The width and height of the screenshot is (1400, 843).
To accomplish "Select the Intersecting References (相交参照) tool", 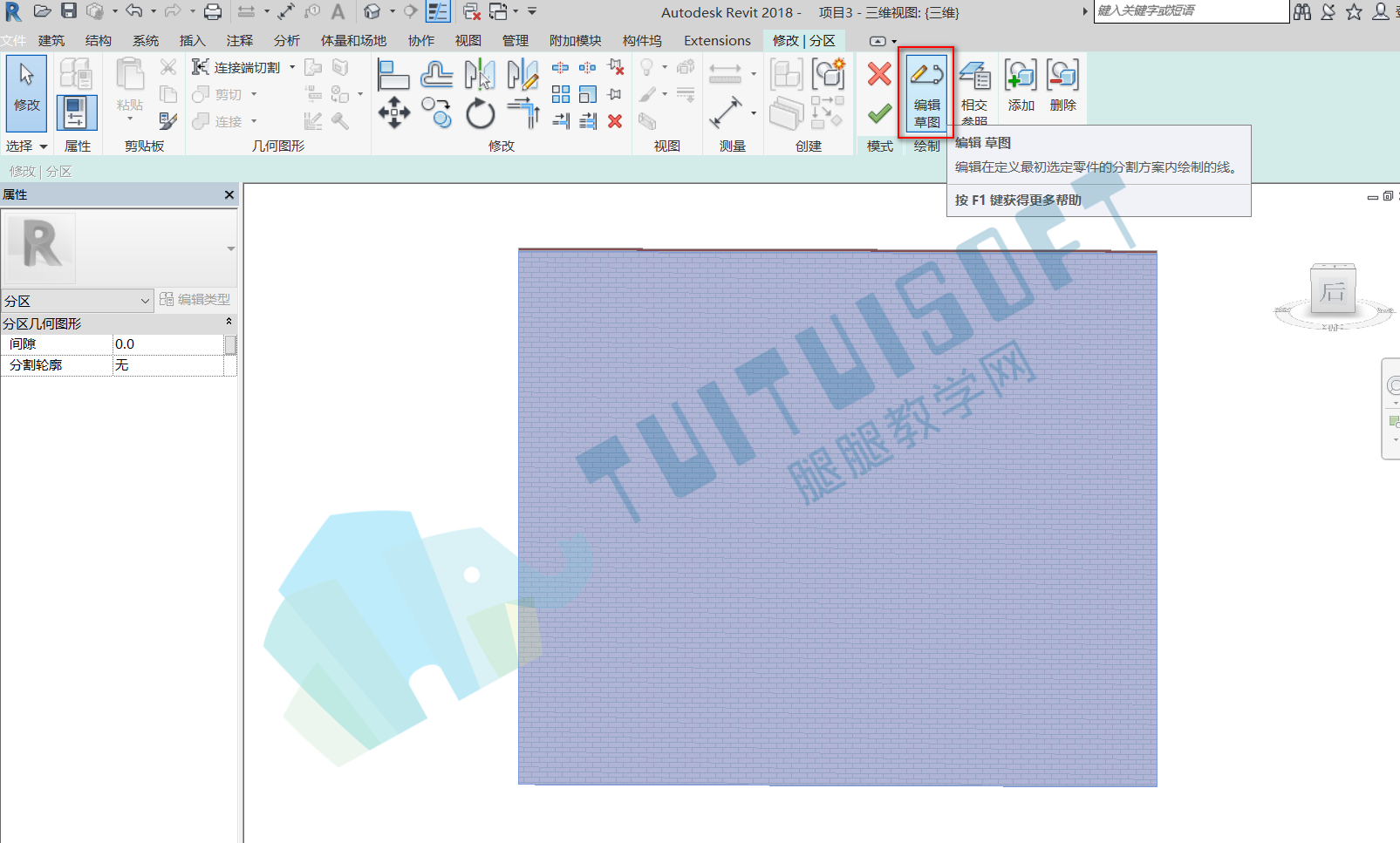I will (x=973, y=92).
